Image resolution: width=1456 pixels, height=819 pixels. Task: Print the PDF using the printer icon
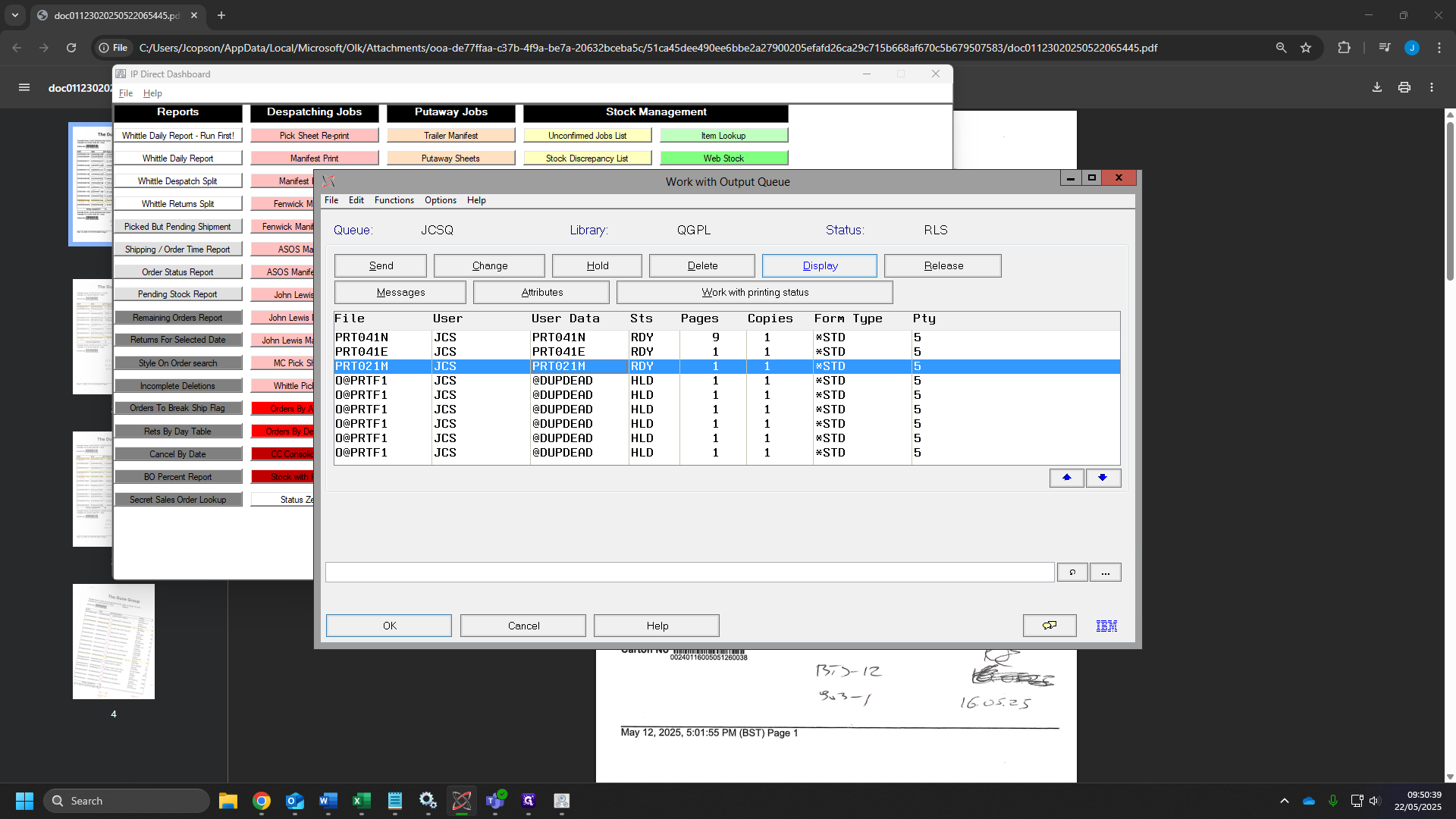1404,87
